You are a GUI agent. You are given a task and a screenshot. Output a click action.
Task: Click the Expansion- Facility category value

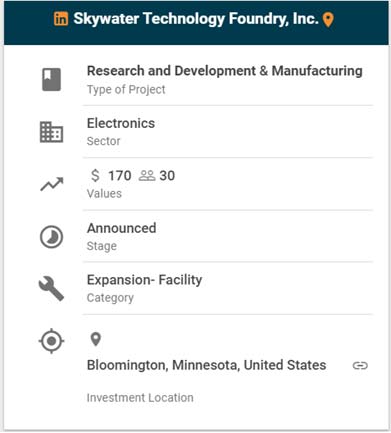[145, 280]
